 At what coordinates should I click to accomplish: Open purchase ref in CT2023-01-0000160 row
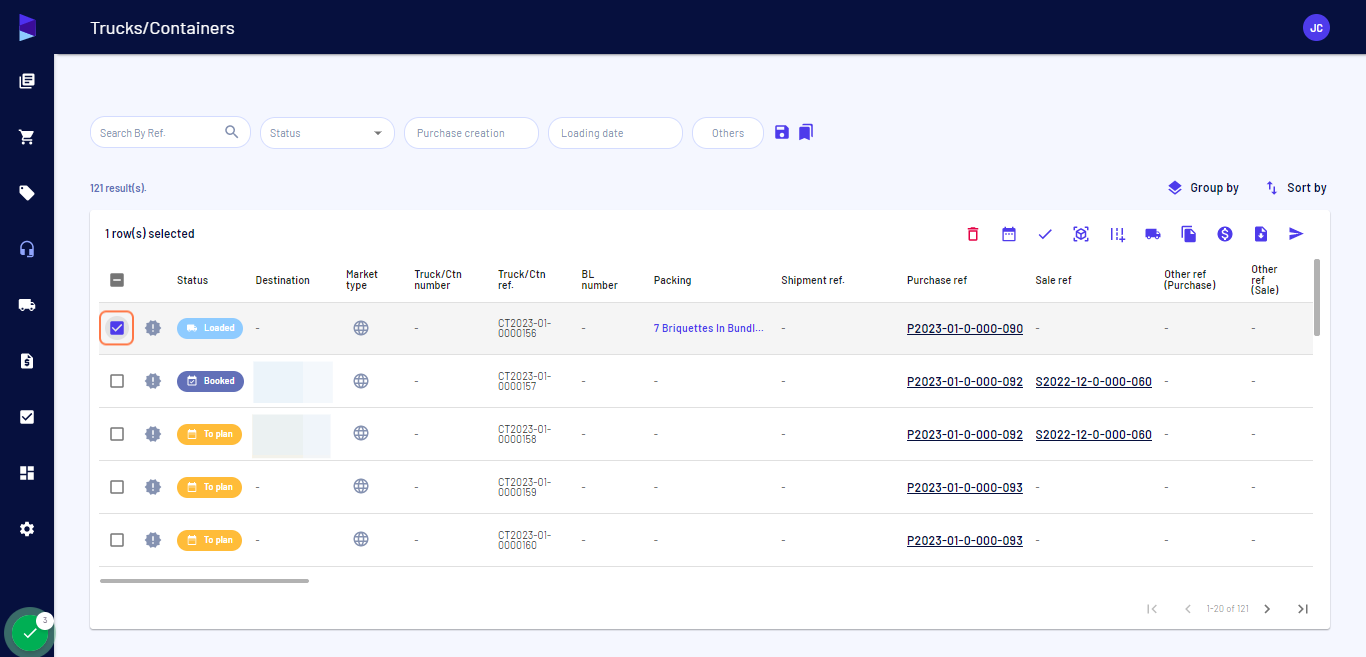[x=965, y=540]
